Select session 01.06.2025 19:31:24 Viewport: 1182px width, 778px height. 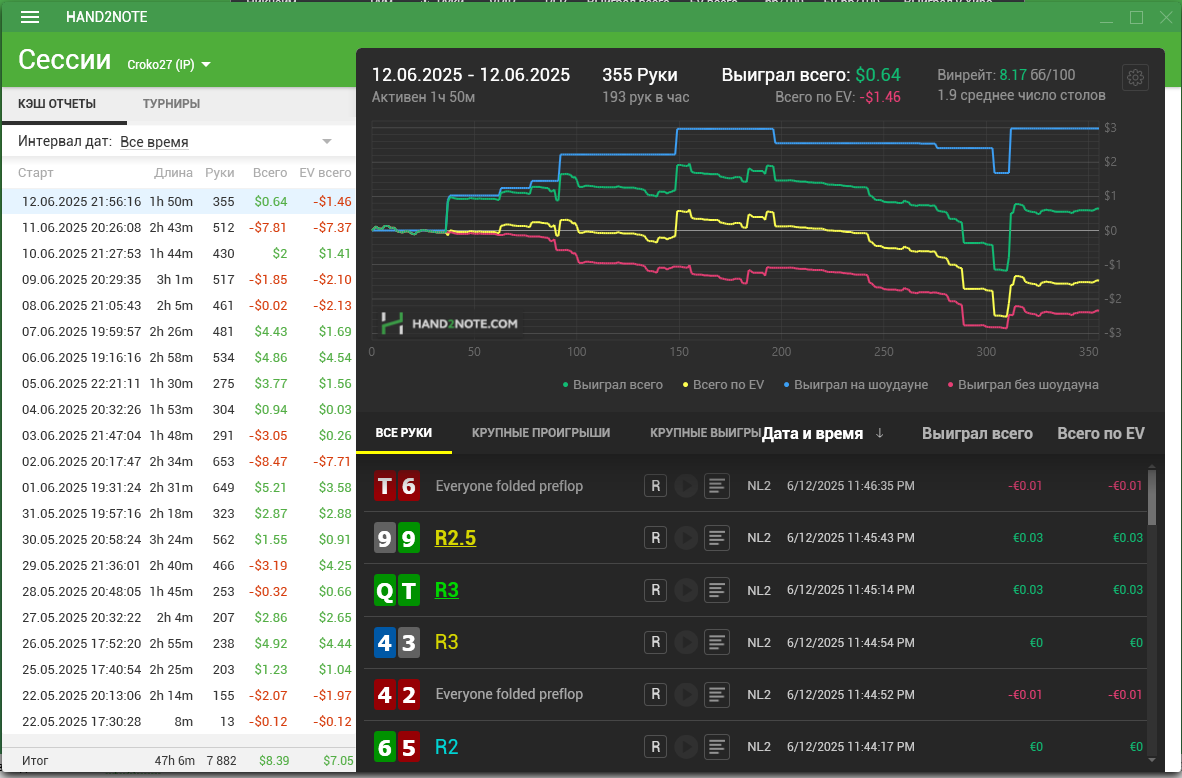(x=179, y=488)
